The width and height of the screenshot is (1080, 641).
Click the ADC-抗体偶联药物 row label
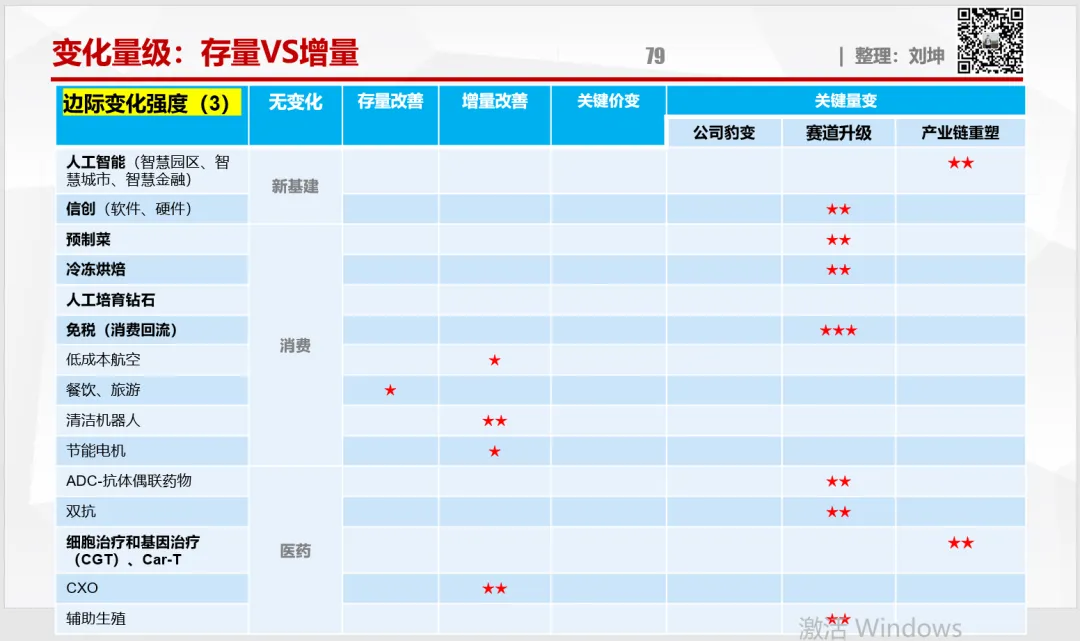[129, 481]
